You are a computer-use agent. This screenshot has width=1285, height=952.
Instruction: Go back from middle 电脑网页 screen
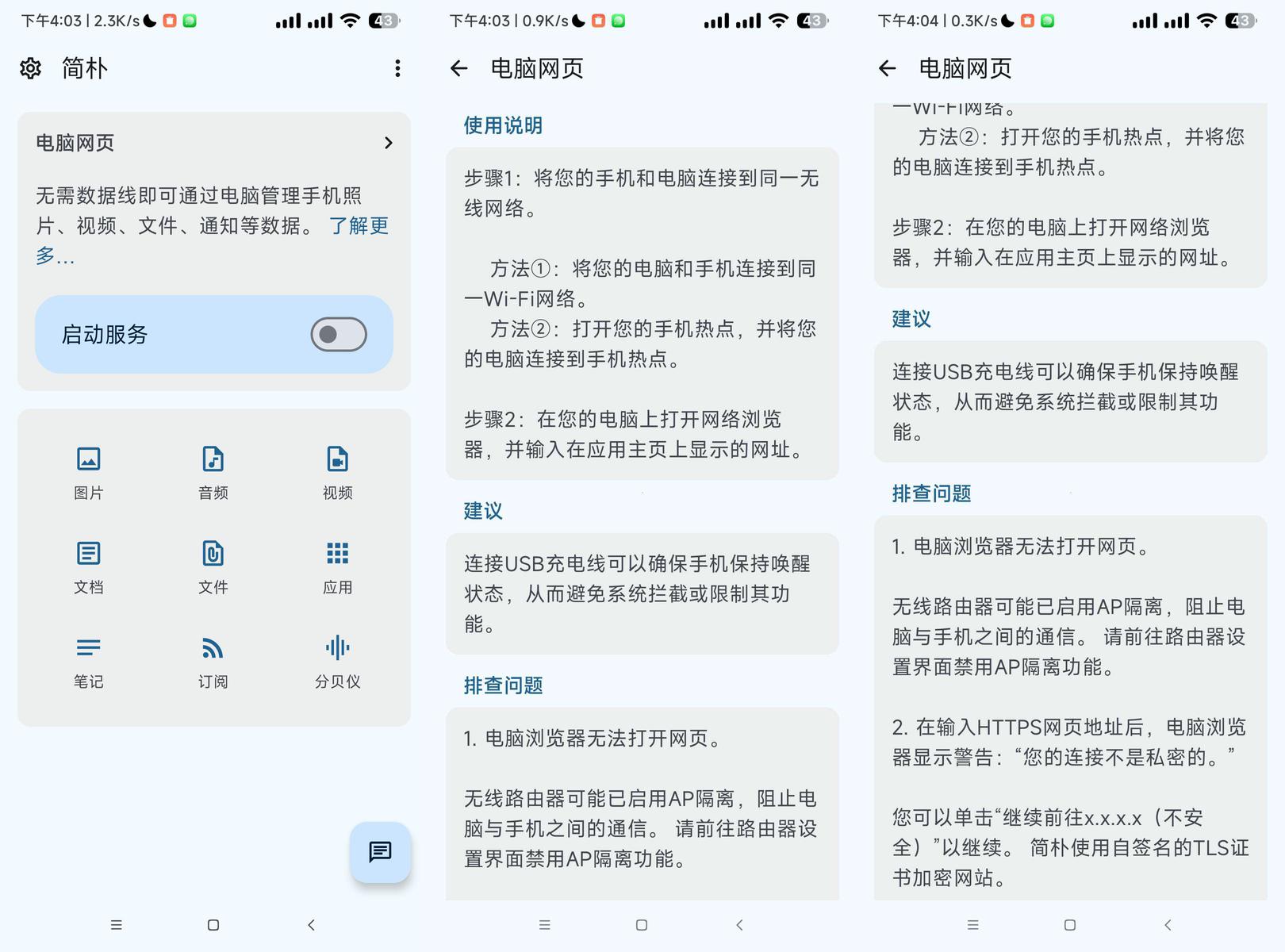point(458,69)
